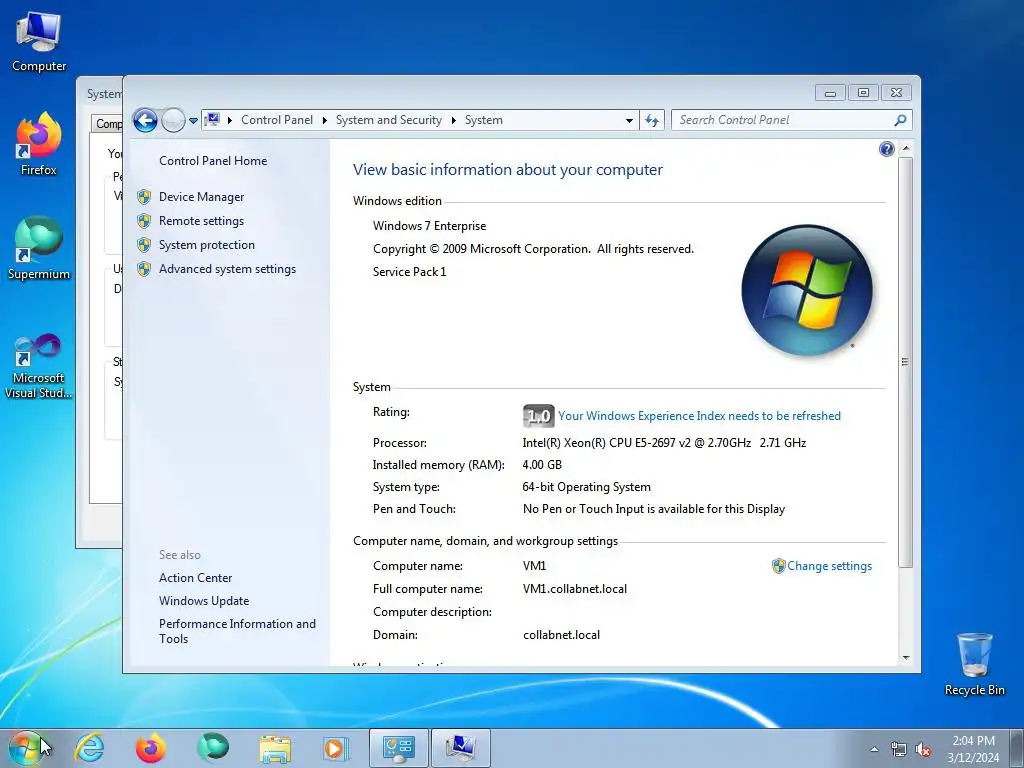Screen dimensions: 1024x768
Task: Click the Advanced system settings shield icon
Action: [x=144, y=269]
